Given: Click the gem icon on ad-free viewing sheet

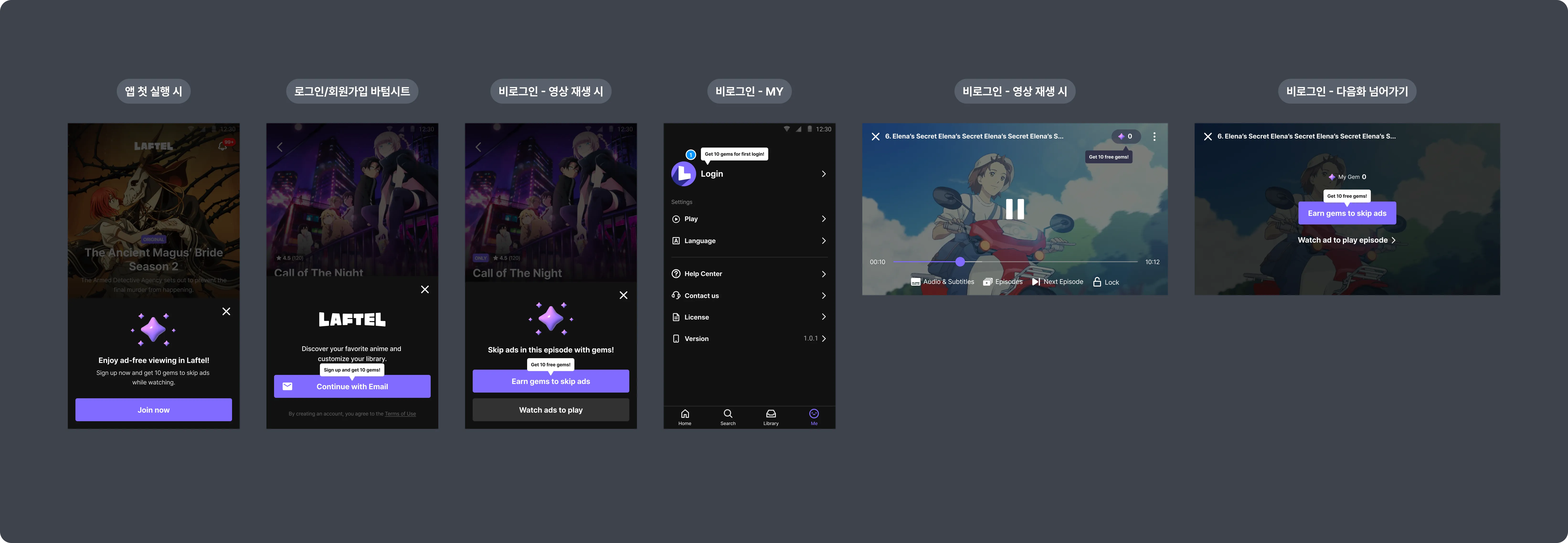Looking at the screenshot, I should (x=154, y=330).
